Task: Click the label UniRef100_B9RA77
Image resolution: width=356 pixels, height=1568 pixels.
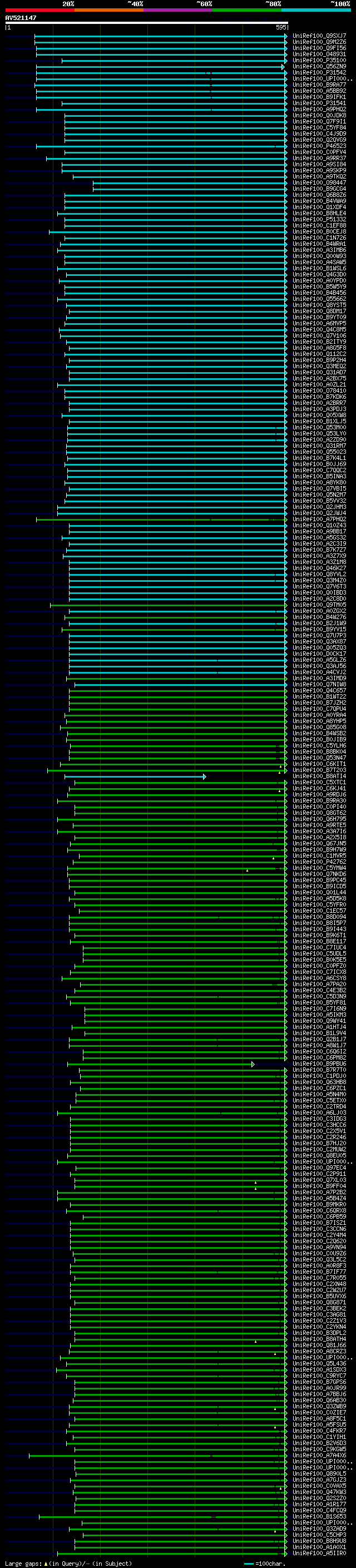Action: pos(319,85)
